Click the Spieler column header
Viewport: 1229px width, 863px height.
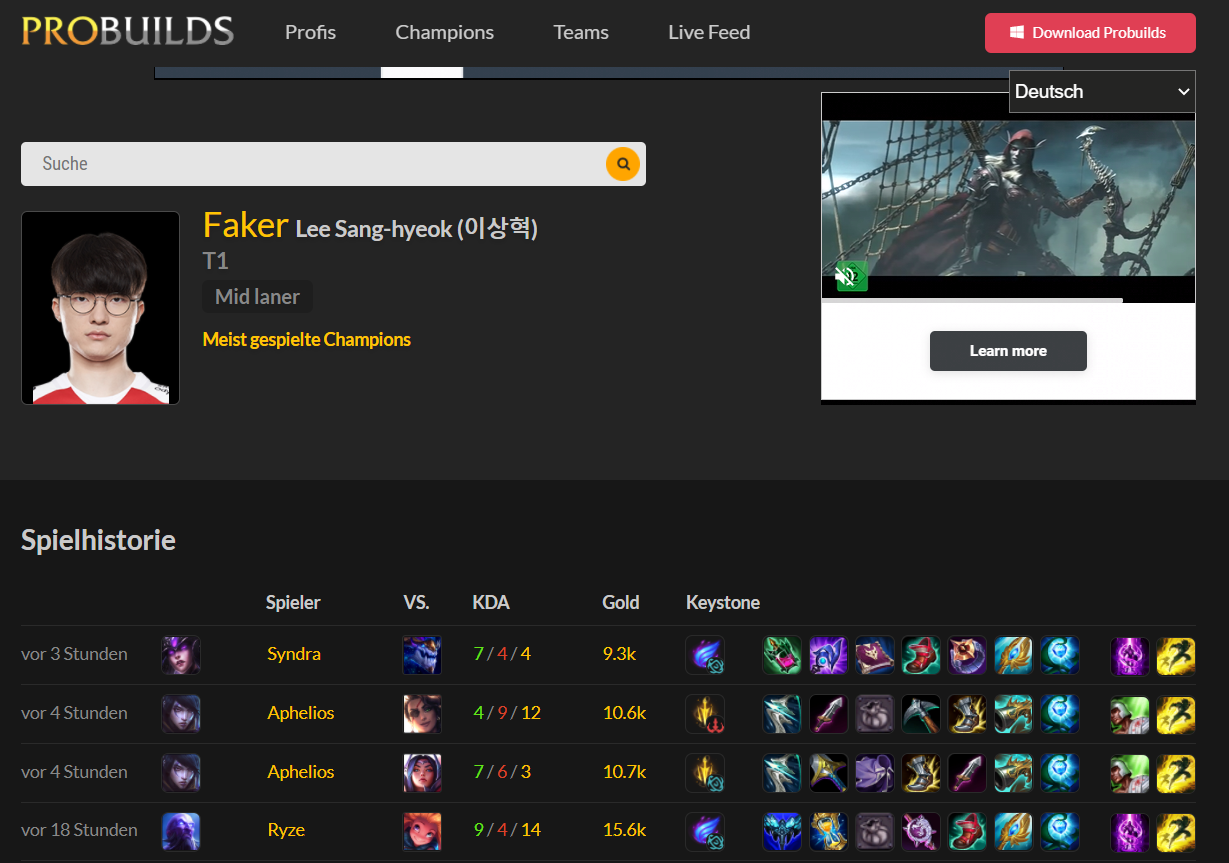point(293,602)
